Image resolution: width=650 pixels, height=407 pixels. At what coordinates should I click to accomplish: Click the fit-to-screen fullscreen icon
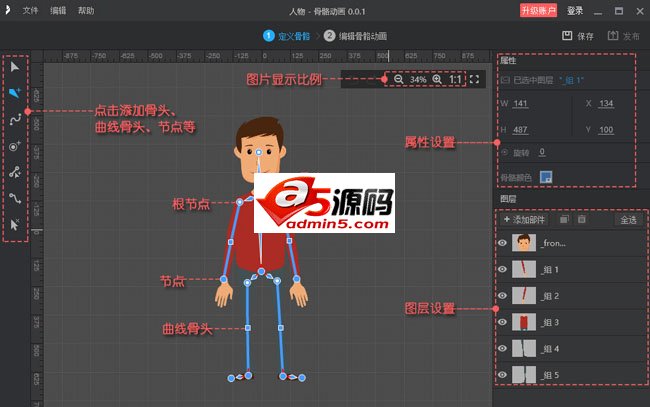(475, 79)
